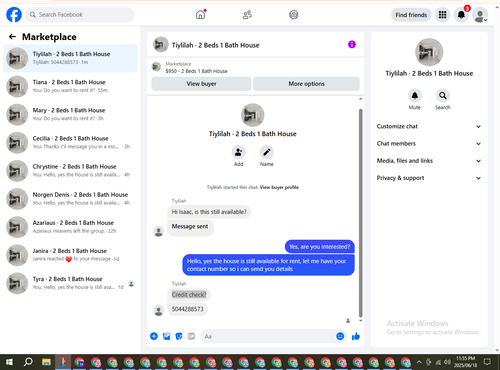Mute the conversation with the bell icon
Image resolution: width=500 pixels, height=370 pixels.
click(x=415, y=96)
